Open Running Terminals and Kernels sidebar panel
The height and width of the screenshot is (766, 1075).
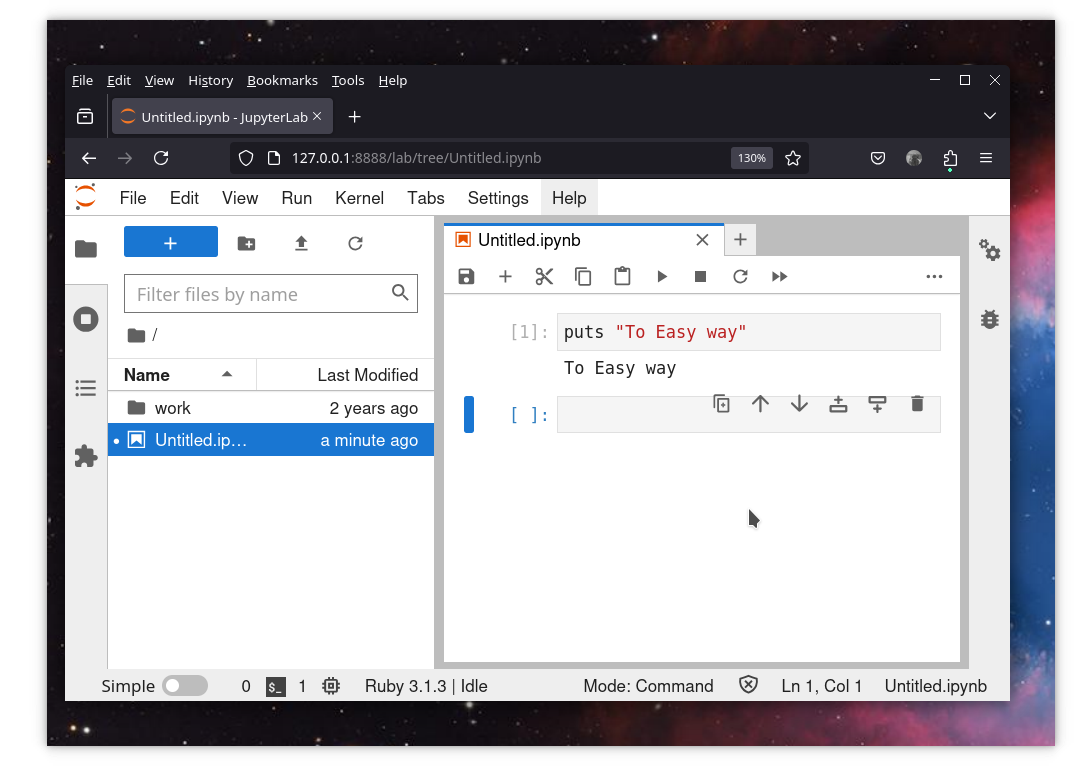click(x=86, y=320)
